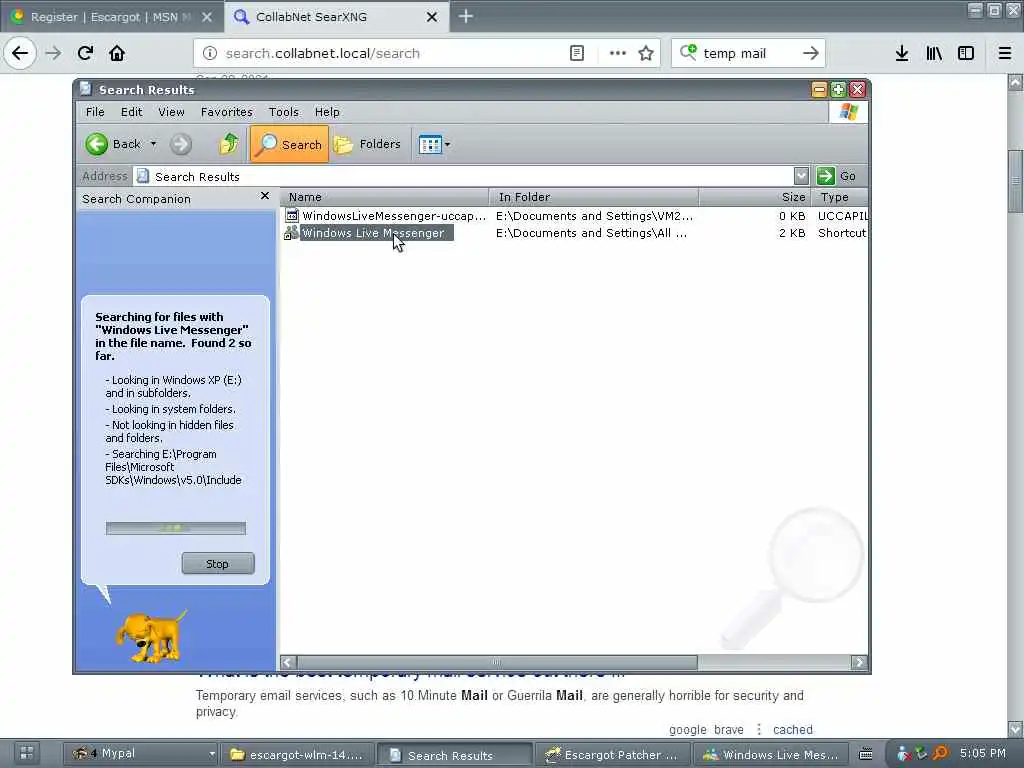Open the Favorites menu

point(227,112)
